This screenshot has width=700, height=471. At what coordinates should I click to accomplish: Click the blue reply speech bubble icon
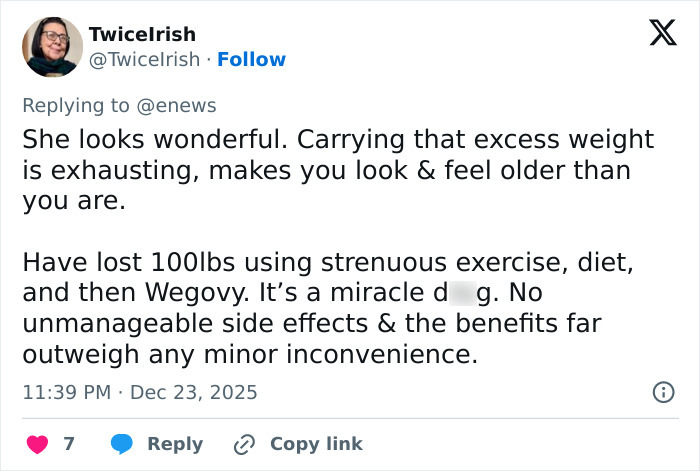[x=122, y=443]
